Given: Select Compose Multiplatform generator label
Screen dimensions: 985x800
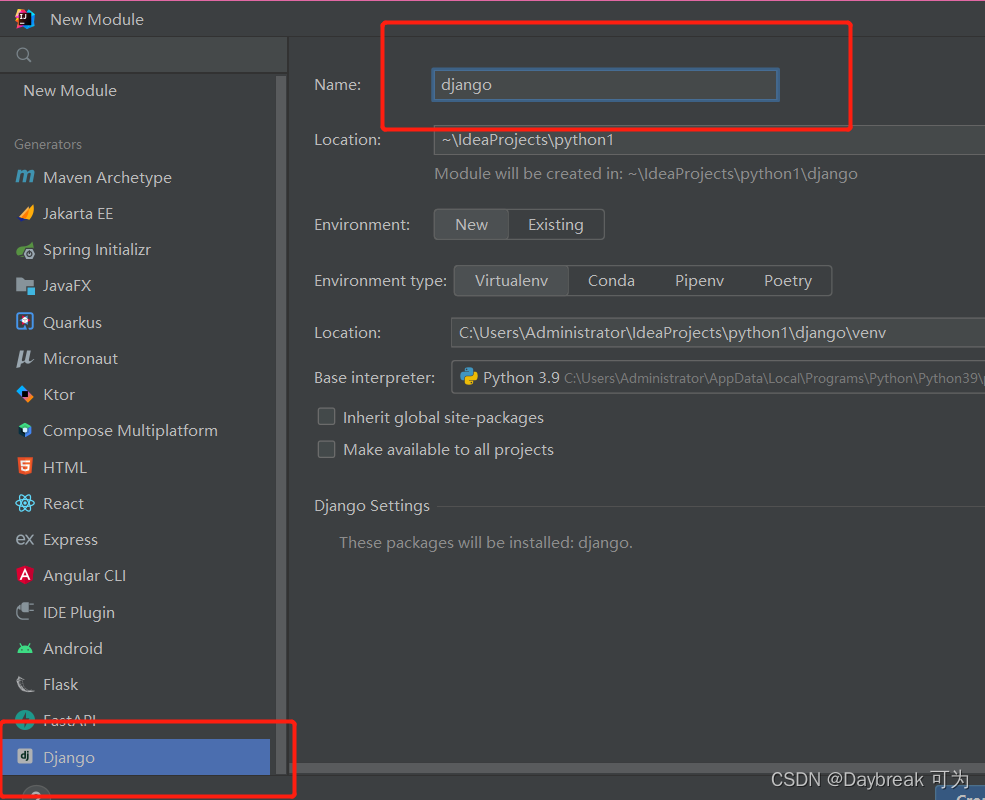Looking at the screenshot, I should coord(130,431).
